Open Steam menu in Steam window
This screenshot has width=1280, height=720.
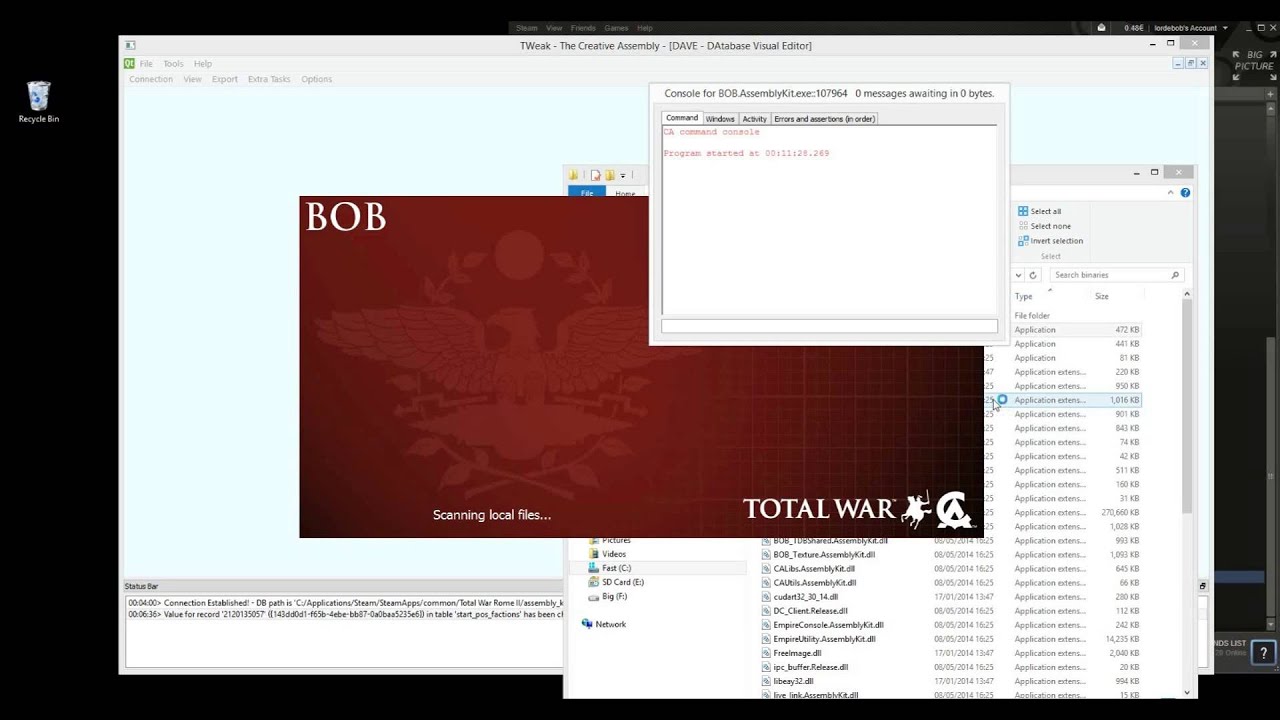pos(527,28)
